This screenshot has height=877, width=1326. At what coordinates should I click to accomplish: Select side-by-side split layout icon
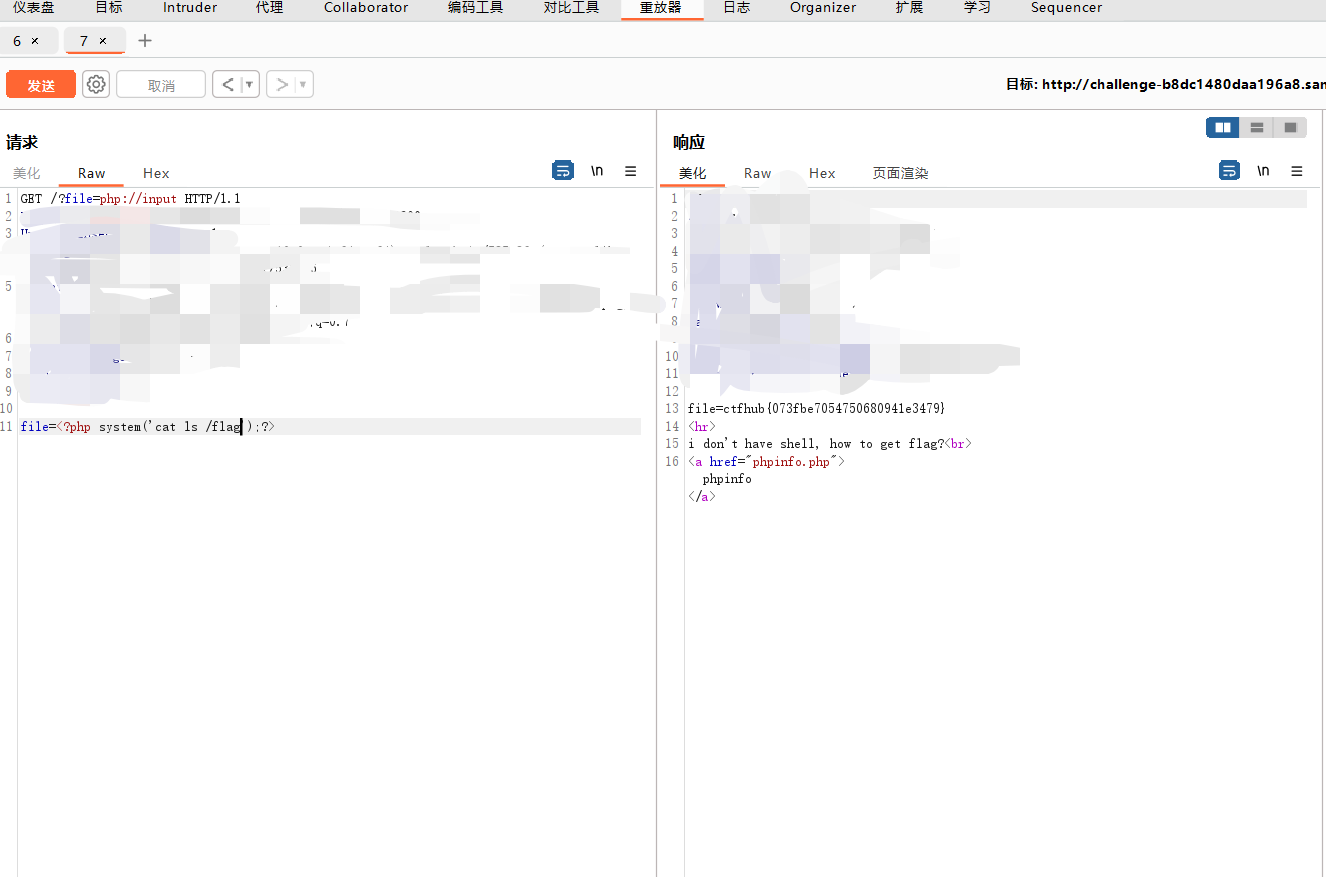(1222, 127)
